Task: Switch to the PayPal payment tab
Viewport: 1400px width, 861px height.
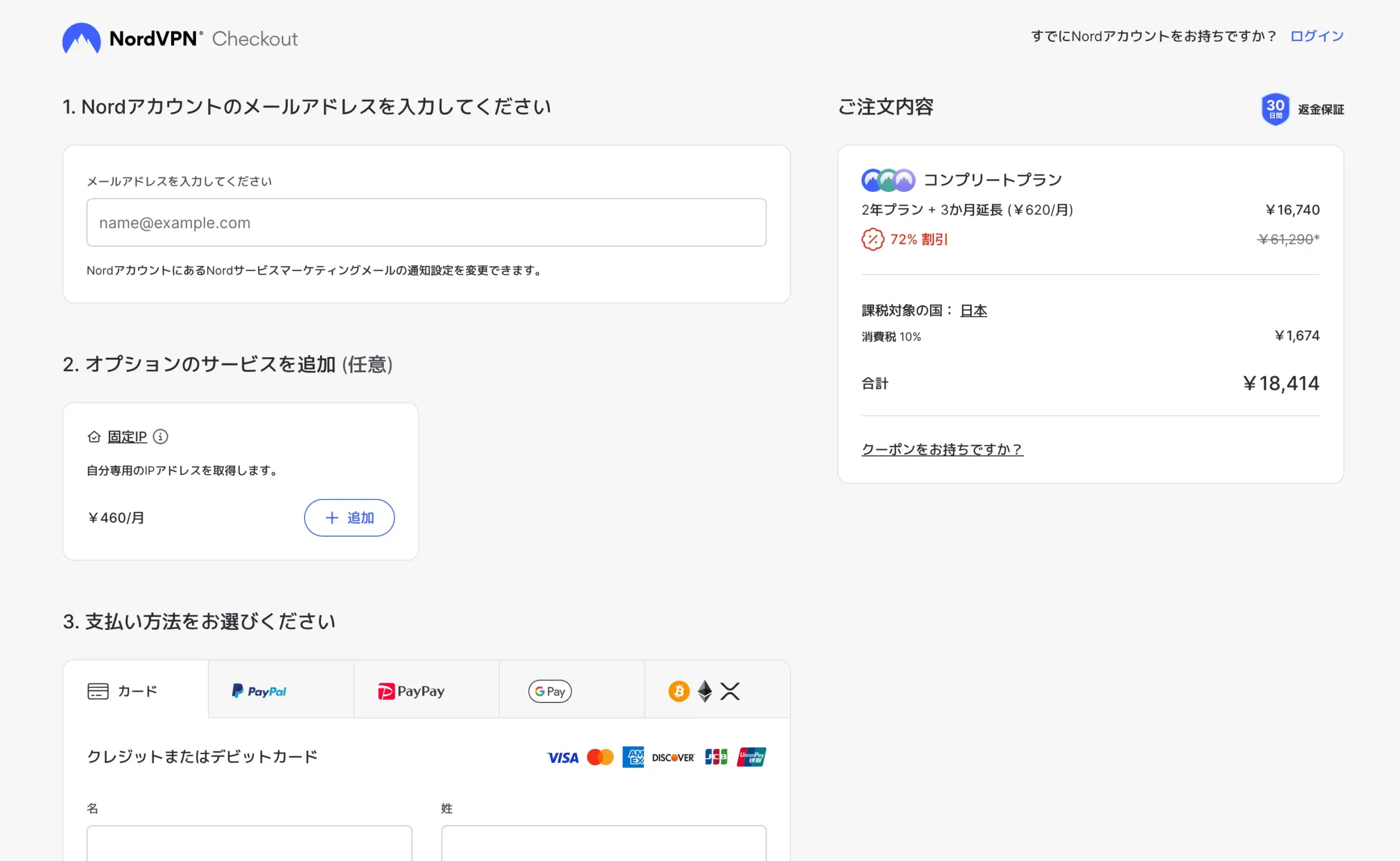Action: [x=281, y=690]
